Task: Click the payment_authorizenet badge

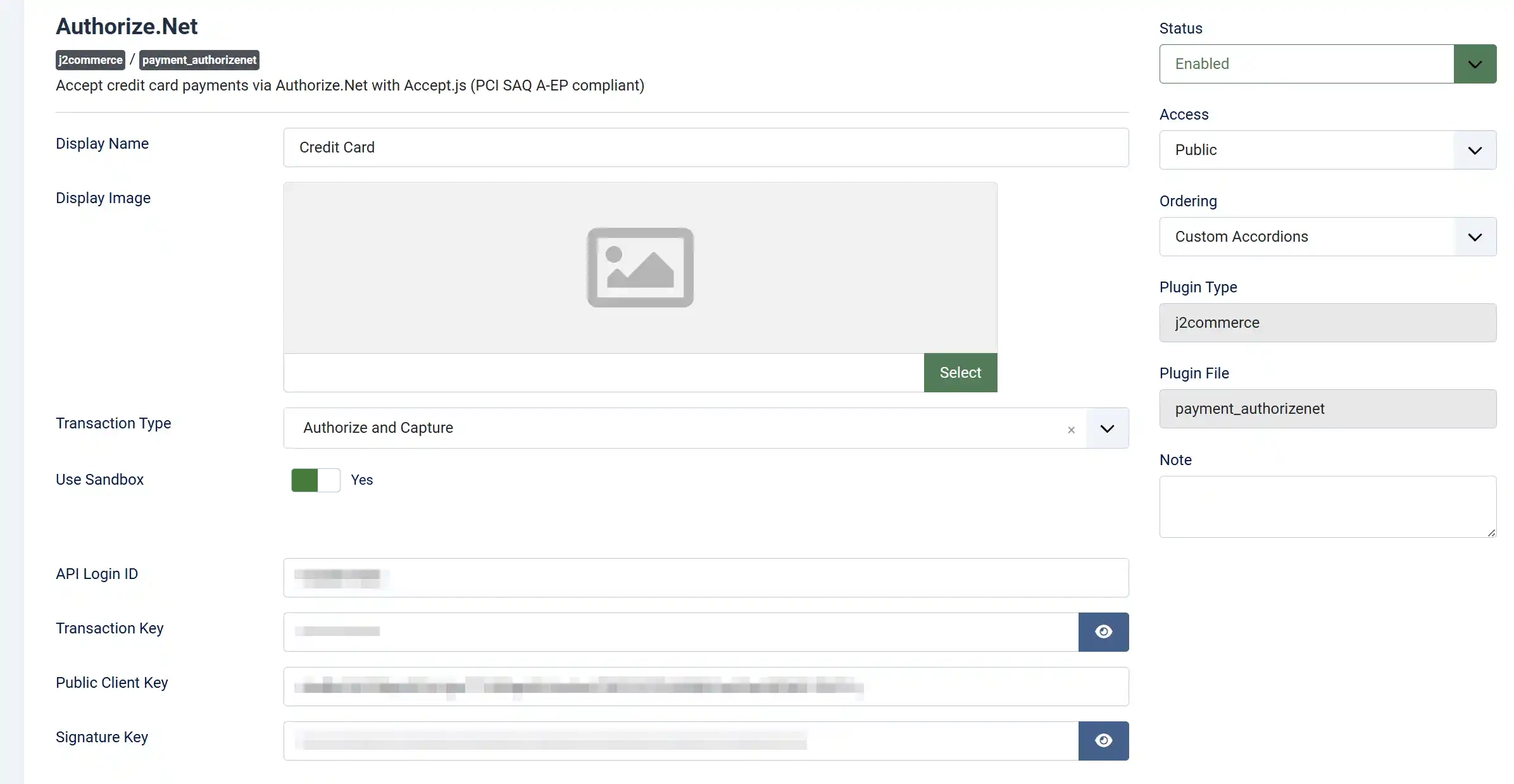Action: coord(199,60)
